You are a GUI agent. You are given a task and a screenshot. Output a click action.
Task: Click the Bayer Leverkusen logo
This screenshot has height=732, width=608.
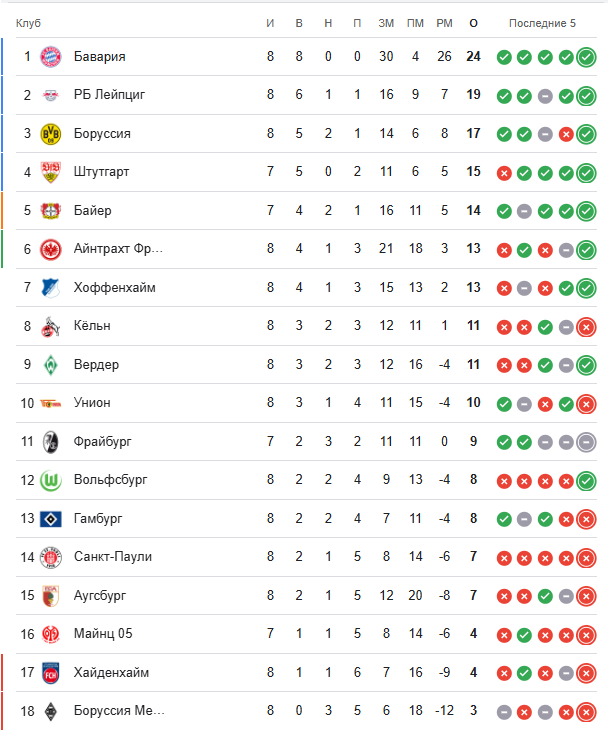pyautogui.click(x=50, y=211)
